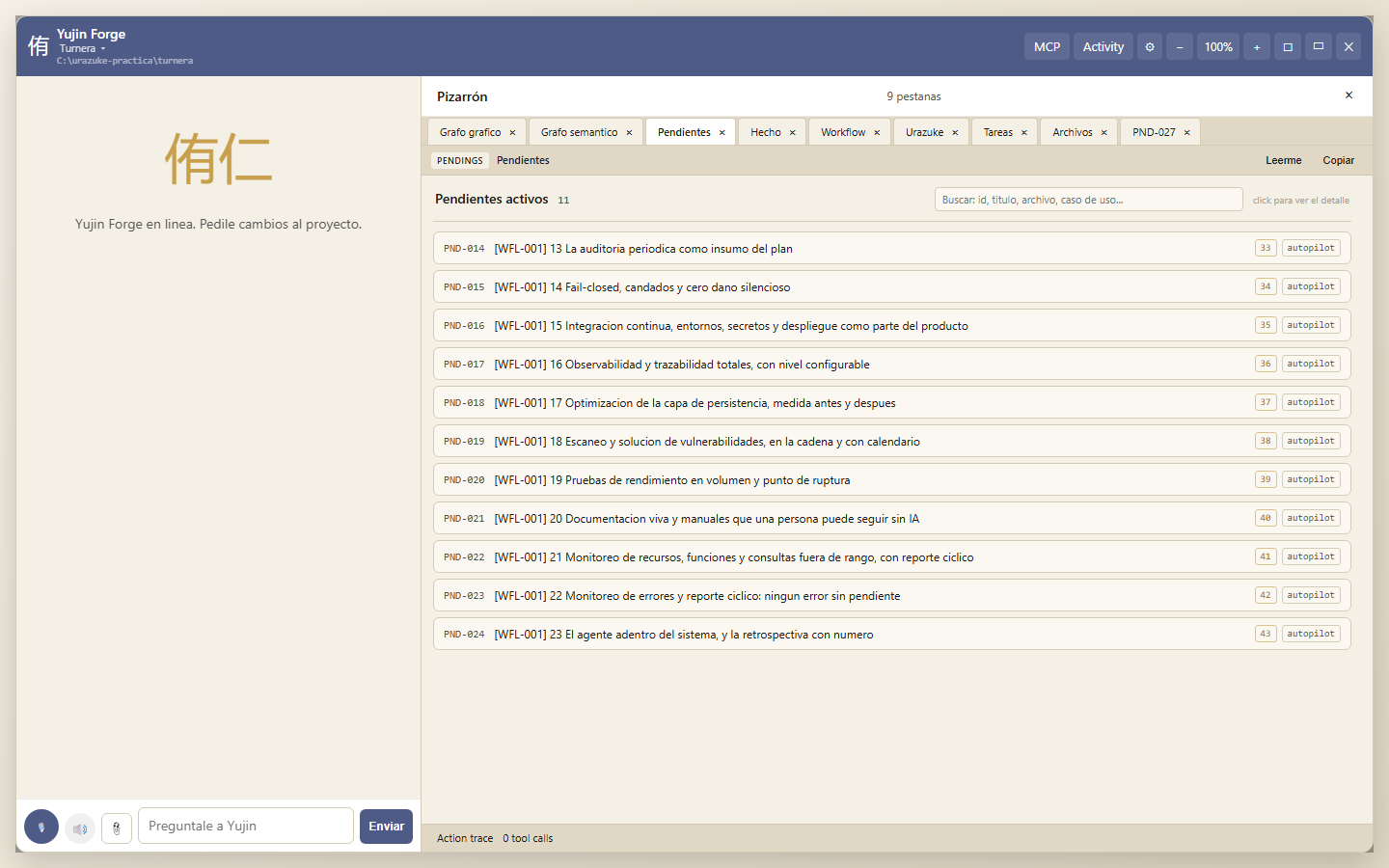Click the autopilot badge on PND-019
The width and height of the screenshot is (1389, 868).
click(1311, 441)
